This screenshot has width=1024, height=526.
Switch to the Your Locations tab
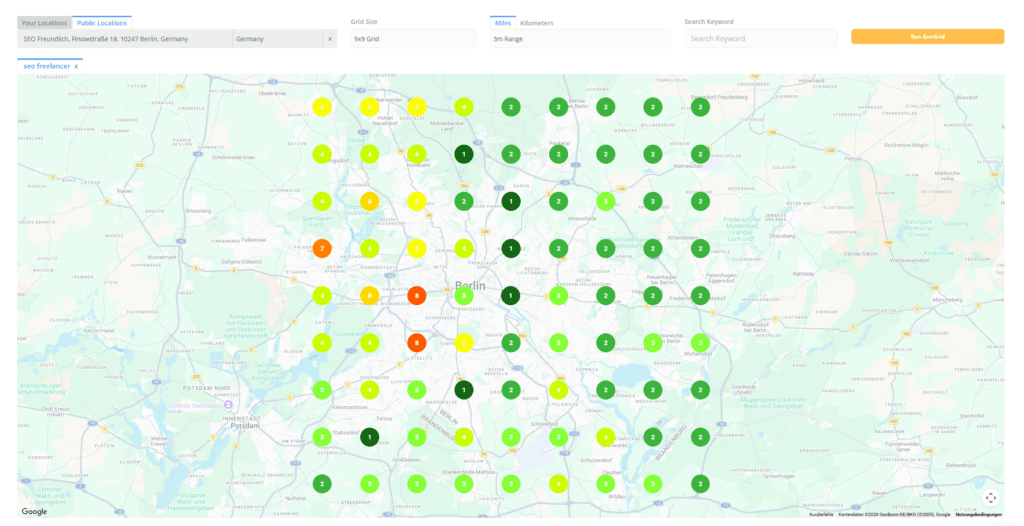coord(44,23)
